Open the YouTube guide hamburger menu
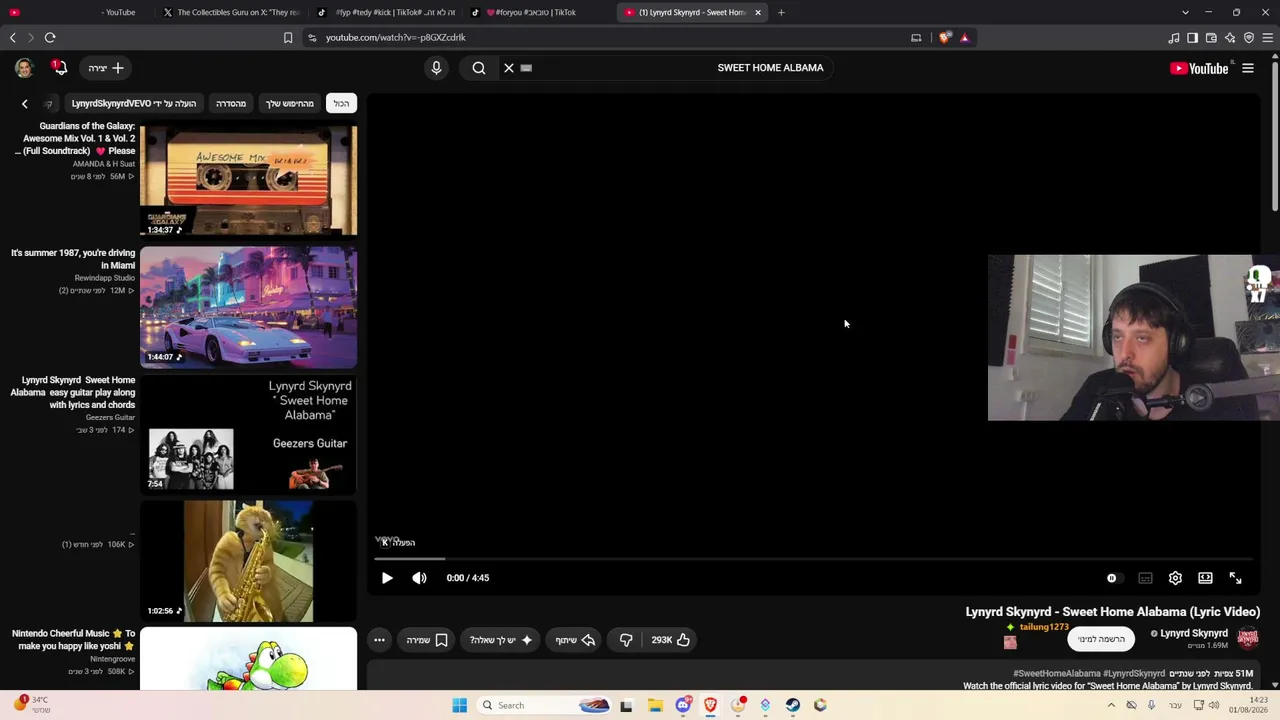This screenshot has height=720, width=1280. pyautogui.click(x=1248, y=68)
